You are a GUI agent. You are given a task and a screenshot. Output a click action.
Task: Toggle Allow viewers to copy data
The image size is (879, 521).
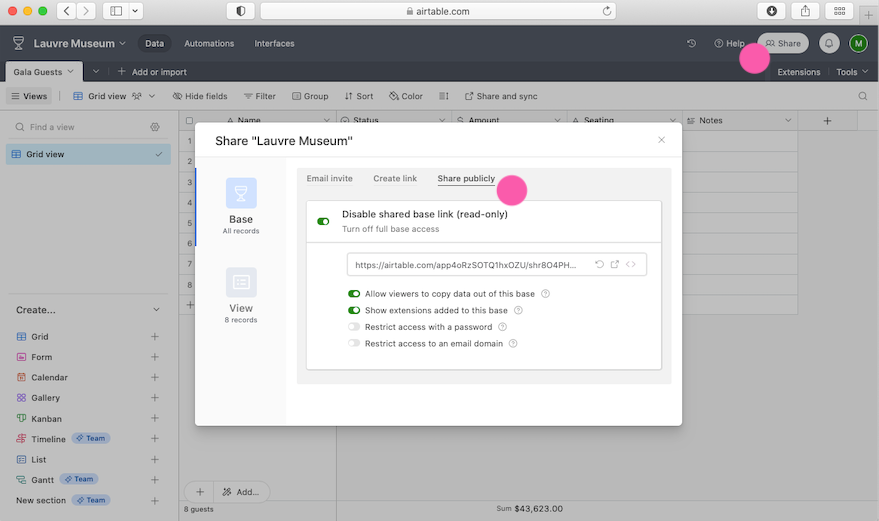pyautogui.click(x=354, y=294)
